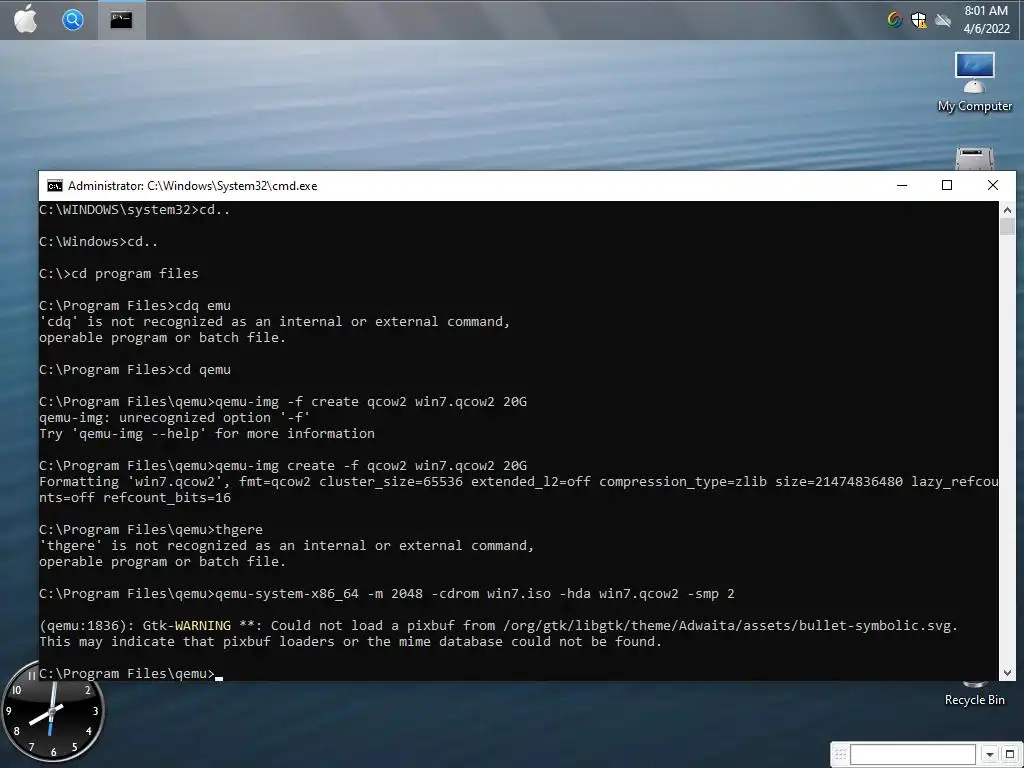The width and height of the screenshot is (1024, 768).
Task: Click the 'This may indicate that pixbuf' line
Action: (x=351, y=641)
